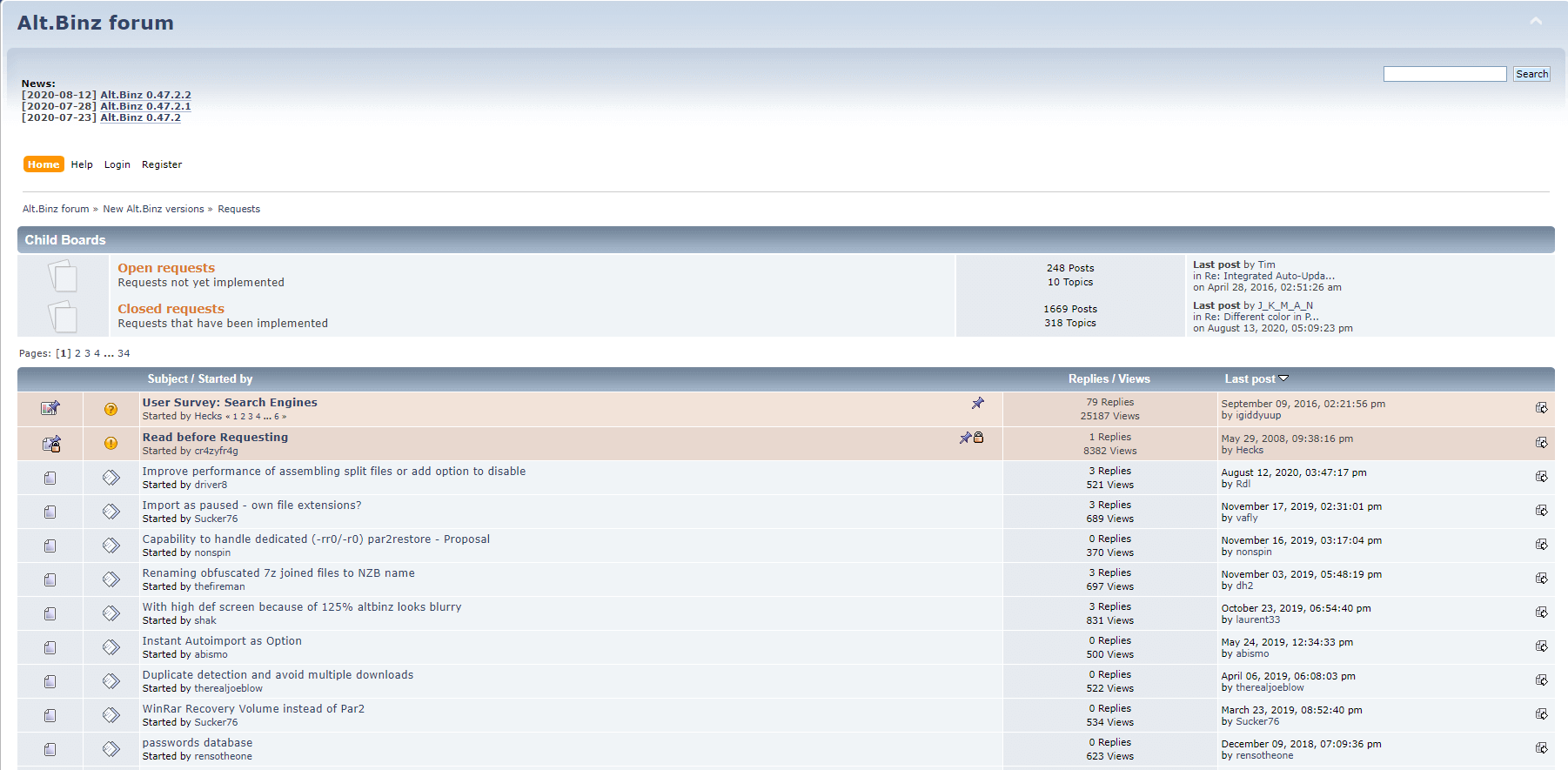Go to page 2 of topics
The width and height of the screenshot is (1568, 770).
click(x=77, y=353)
